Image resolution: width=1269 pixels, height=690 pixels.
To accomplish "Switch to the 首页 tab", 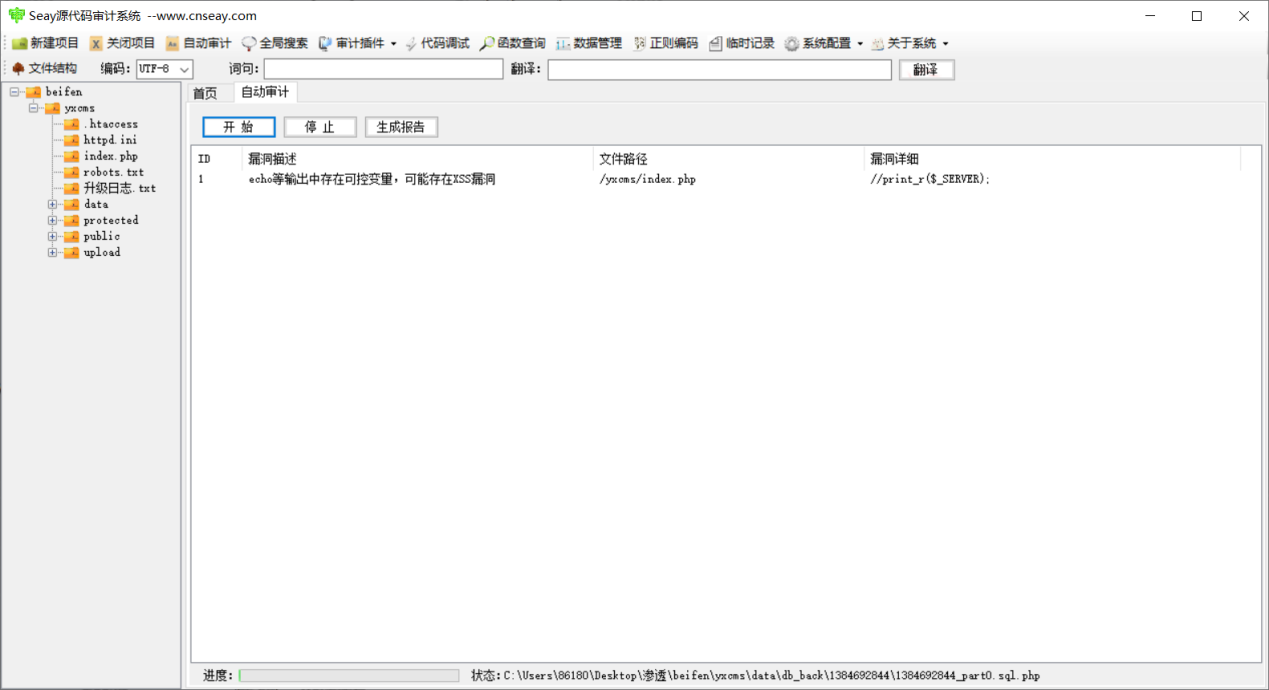I will click(x=204, y=93).
